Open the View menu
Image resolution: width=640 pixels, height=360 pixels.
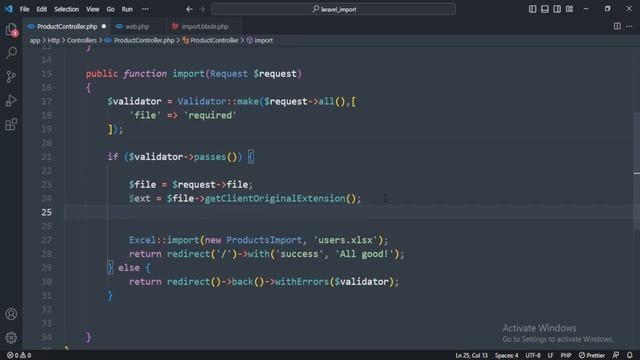click(x=93, y=9)
